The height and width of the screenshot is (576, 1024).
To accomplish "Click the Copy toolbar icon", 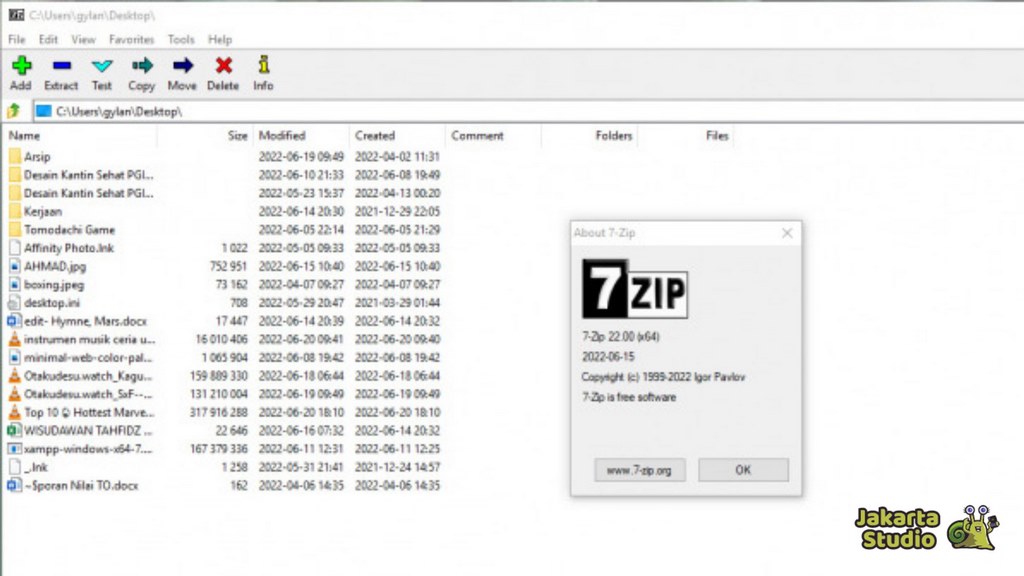I will (142, 65).
